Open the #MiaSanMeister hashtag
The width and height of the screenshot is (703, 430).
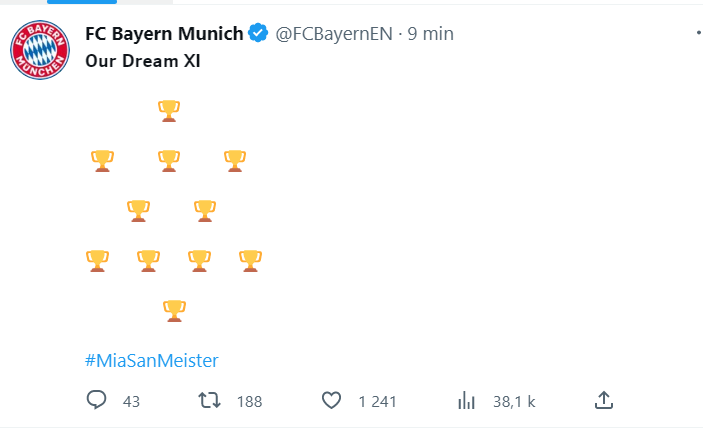coord(151,359)
